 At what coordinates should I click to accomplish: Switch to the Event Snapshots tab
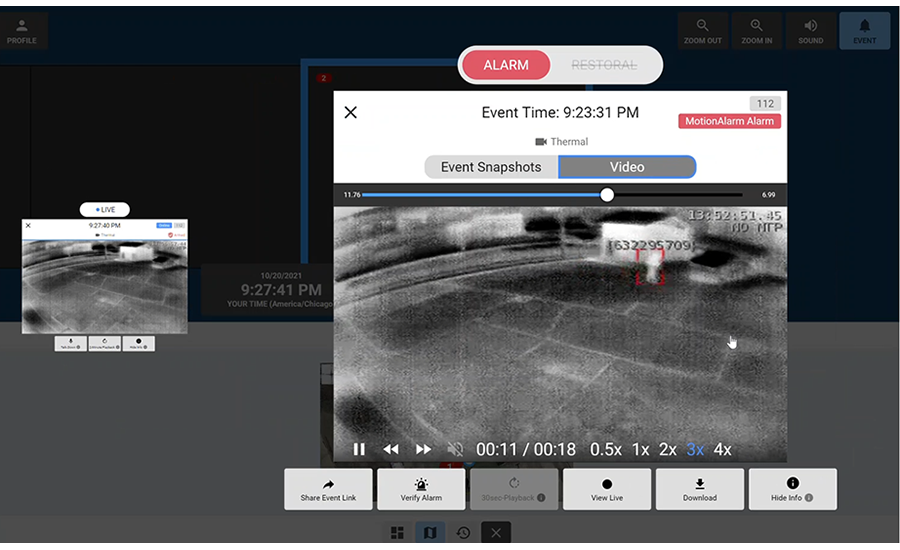(491, 167)
